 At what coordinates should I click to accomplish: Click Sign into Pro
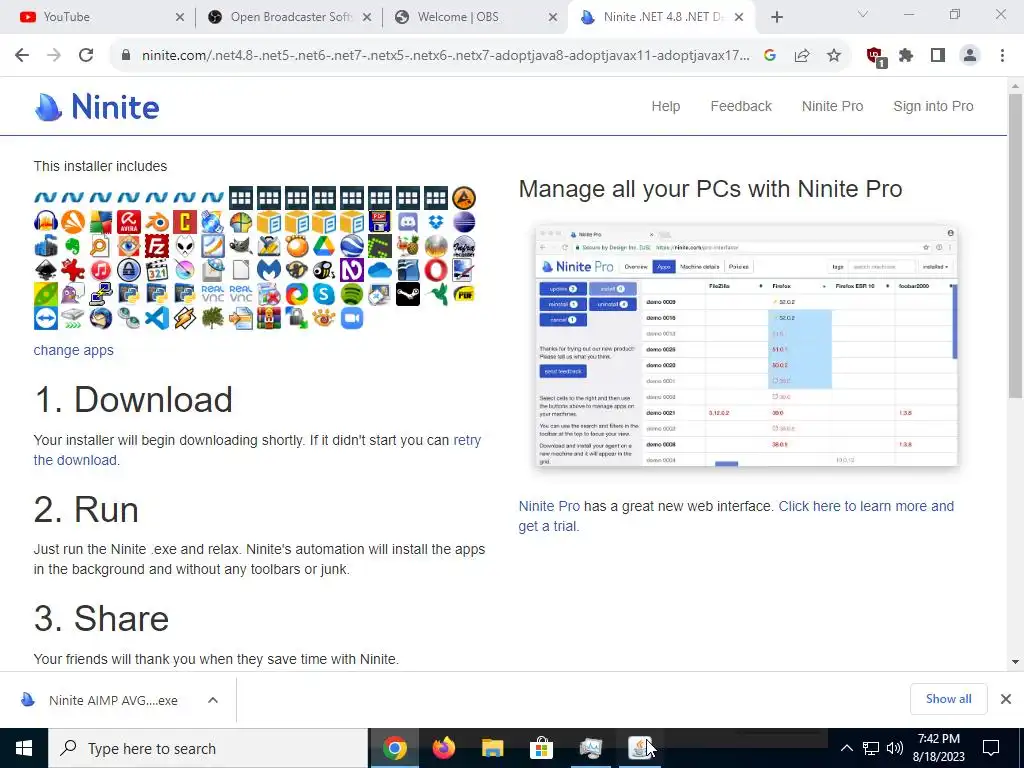pos(933,106)
